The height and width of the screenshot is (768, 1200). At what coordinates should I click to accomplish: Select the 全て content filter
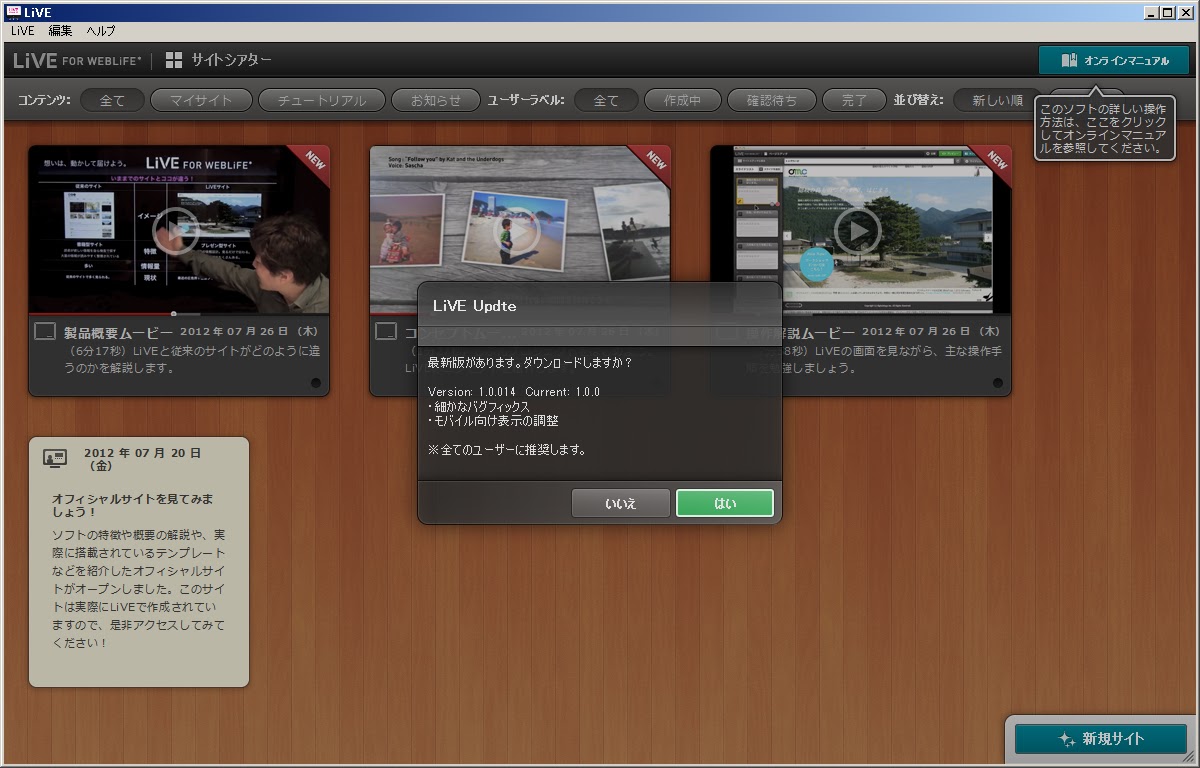click(112, 100)
